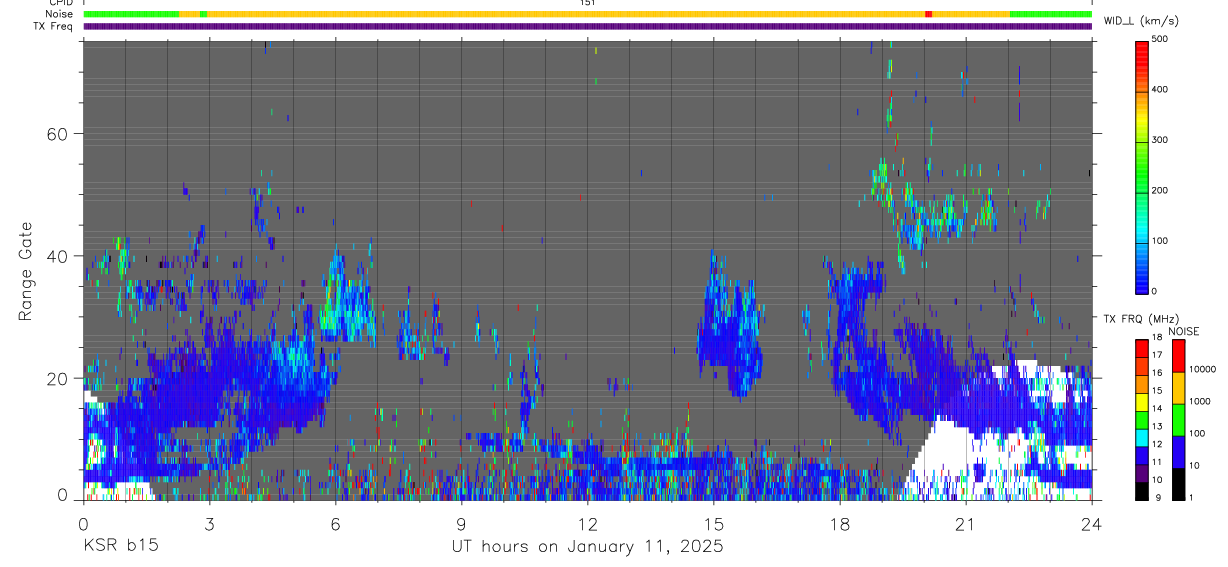Screen dimensions: 1228x567
Task: Click the x-axis tick label '24'
Action: pos(1091,524)
